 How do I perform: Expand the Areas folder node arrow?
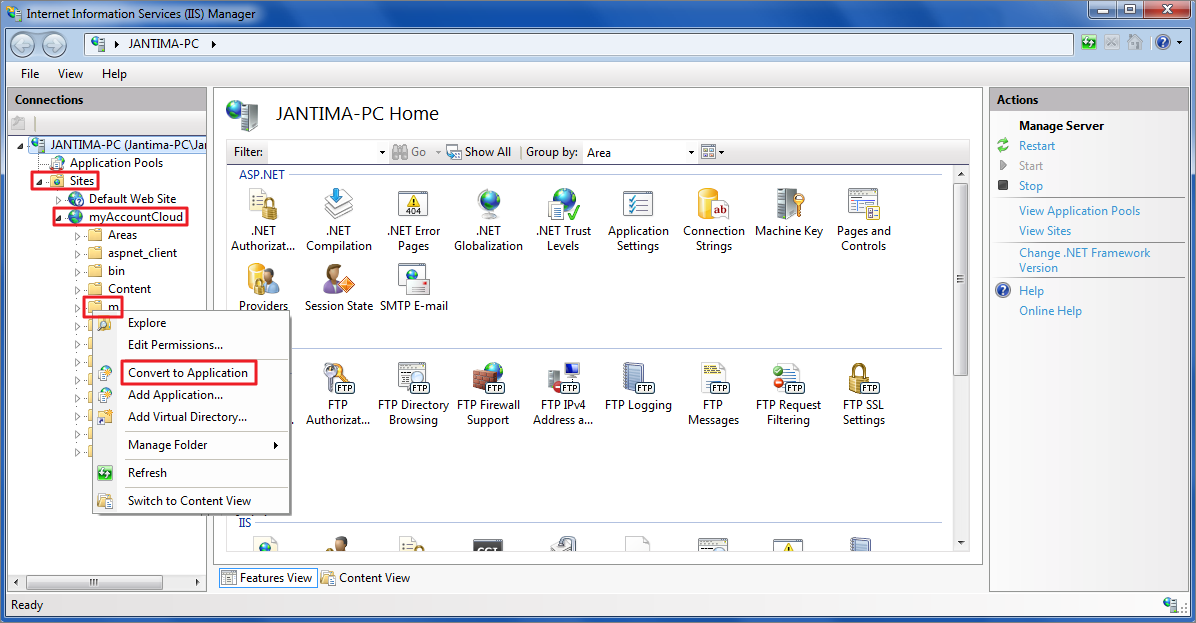coord(77,236)
